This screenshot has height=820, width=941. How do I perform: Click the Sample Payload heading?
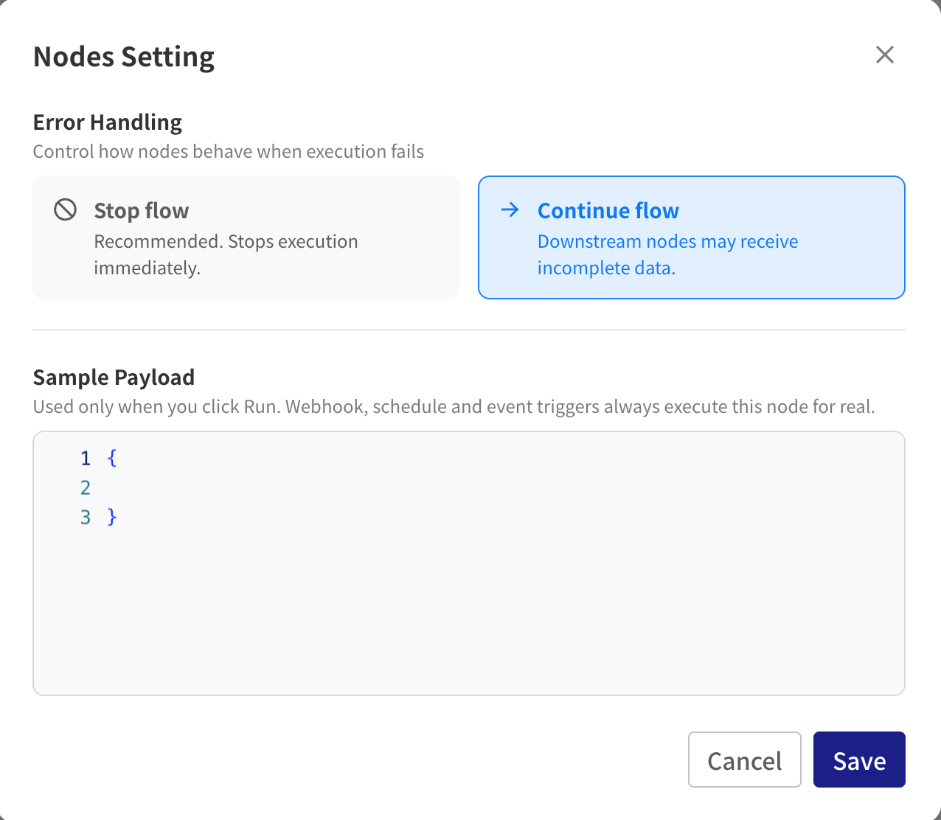(114, 378)
